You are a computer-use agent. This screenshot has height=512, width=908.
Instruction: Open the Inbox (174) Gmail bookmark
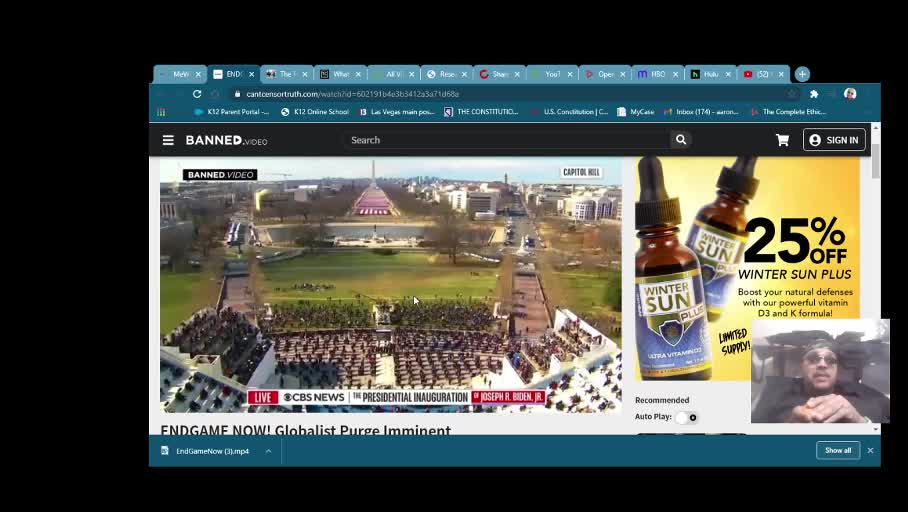701,112
